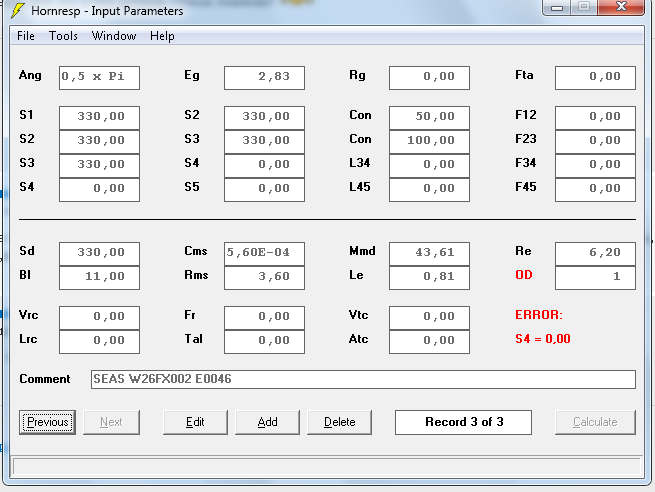Click the L34 input field
This screenshot has width=655, height=492.
[x=429, y=166]
